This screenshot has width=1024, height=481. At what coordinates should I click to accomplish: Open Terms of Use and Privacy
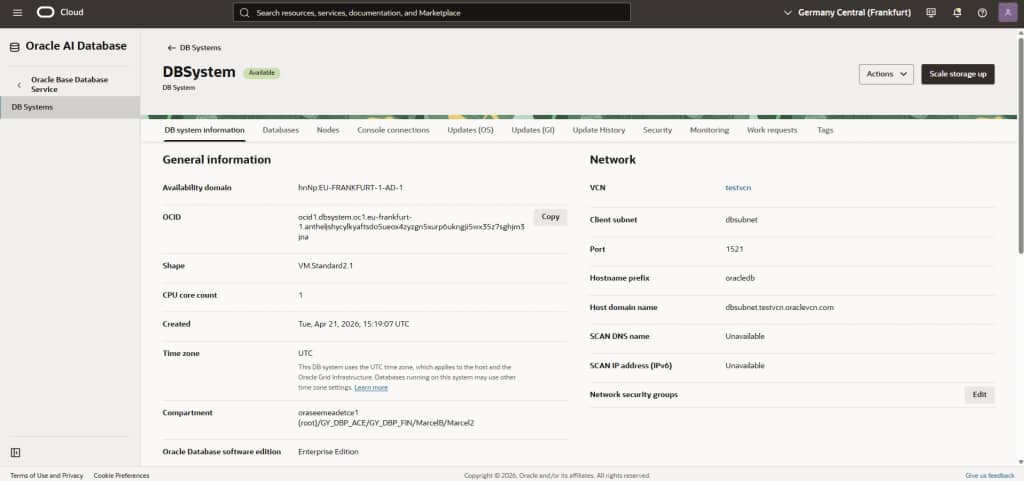(47, 476)
